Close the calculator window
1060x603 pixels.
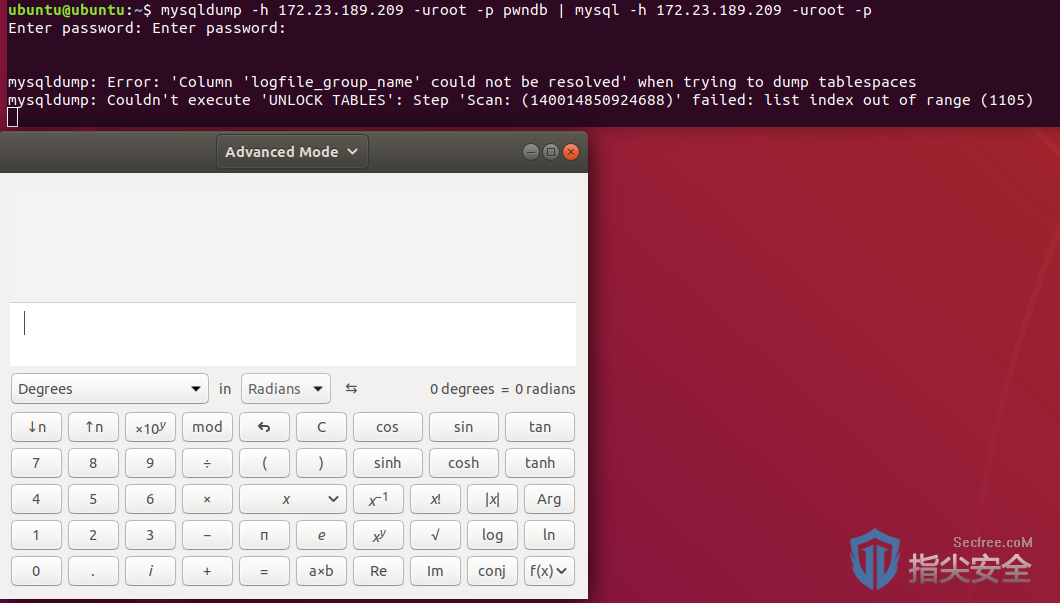571,151
